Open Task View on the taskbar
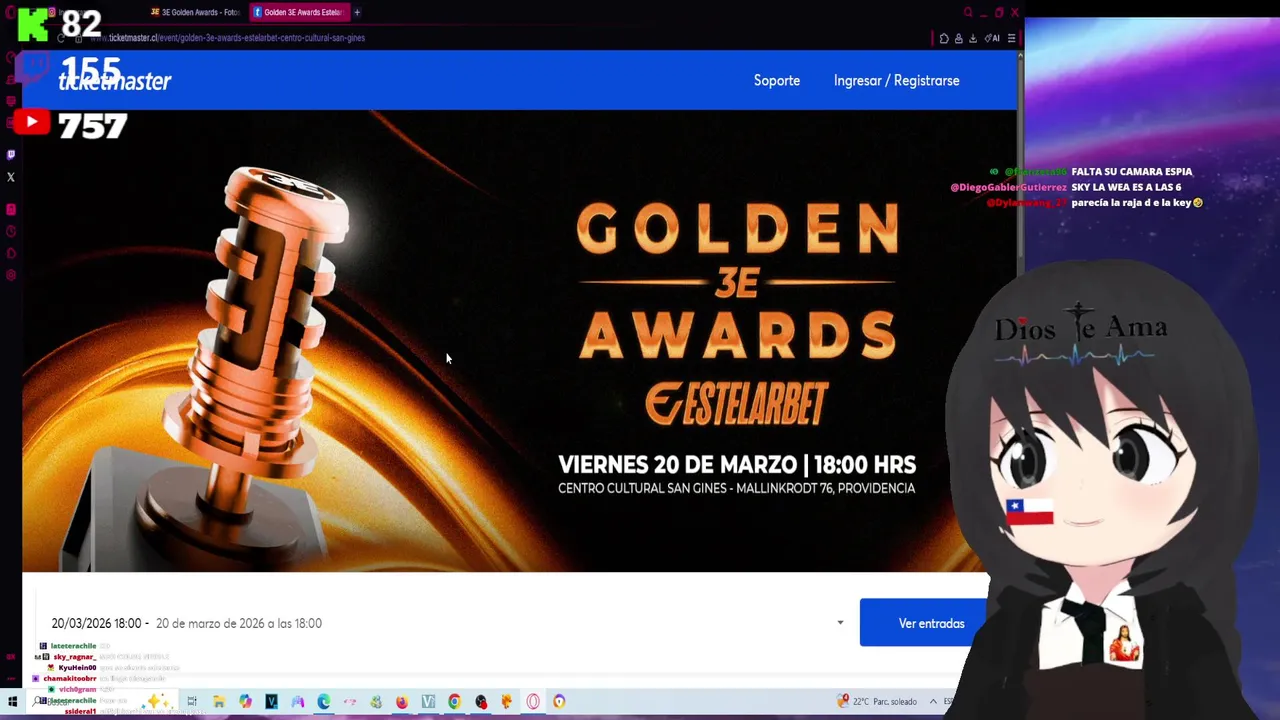The width and height of the screenshot is (1280, 720). 192,702
